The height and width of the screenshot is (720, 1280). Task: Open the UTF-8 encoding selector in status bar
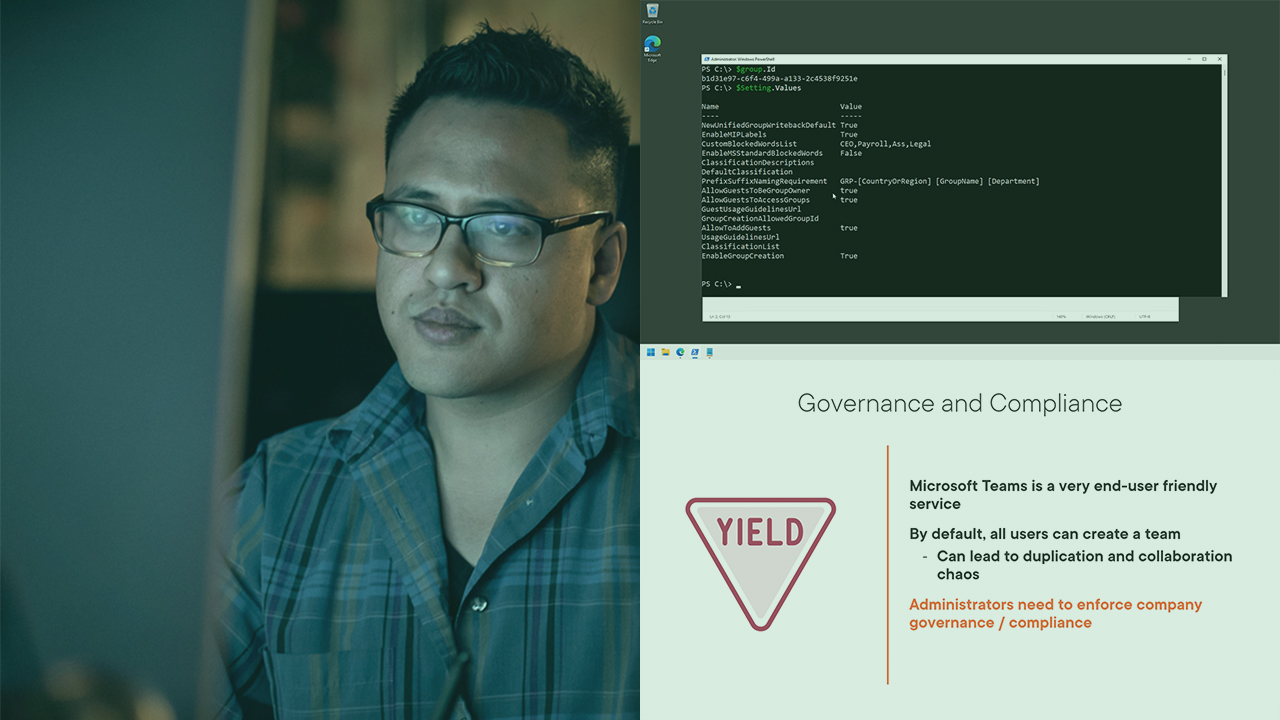coord(1144,317)
